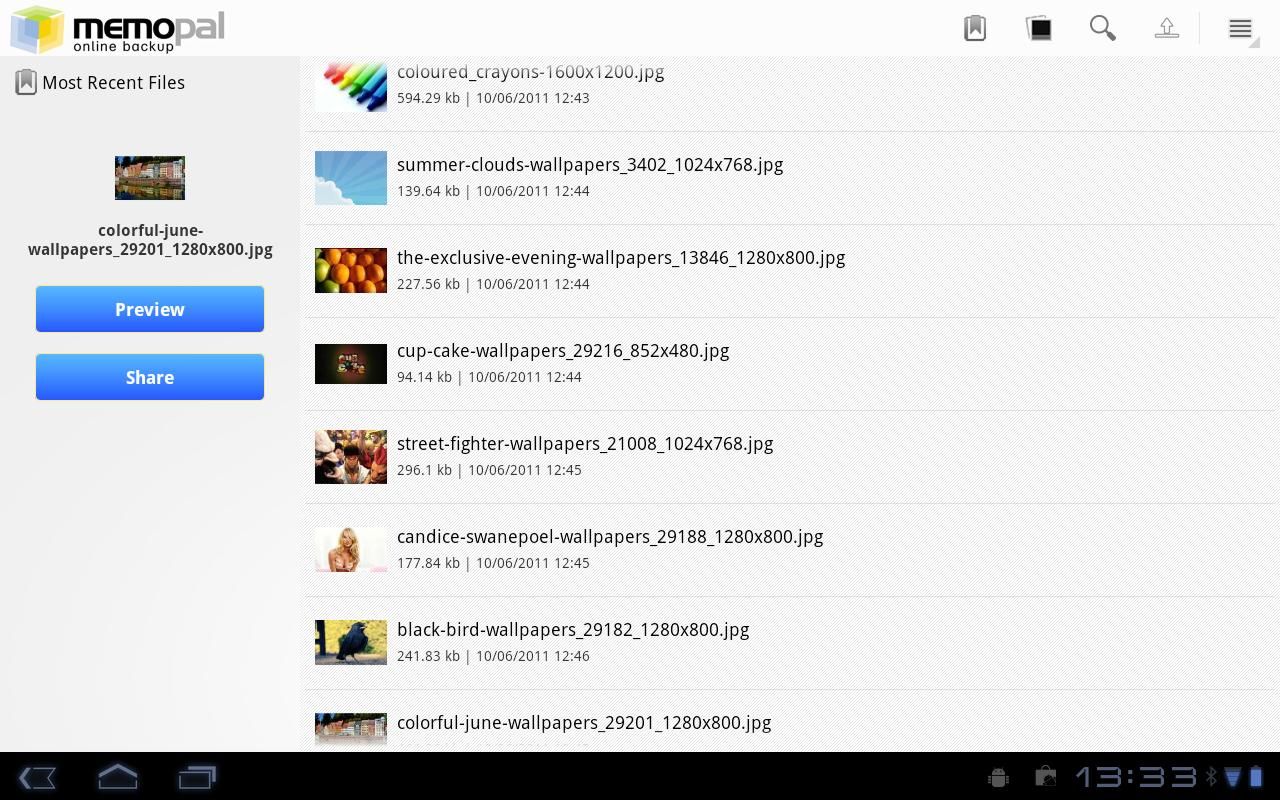Preview the colorful-june-wallpapers image
The image size is (1280, 800).
point(150,309)
